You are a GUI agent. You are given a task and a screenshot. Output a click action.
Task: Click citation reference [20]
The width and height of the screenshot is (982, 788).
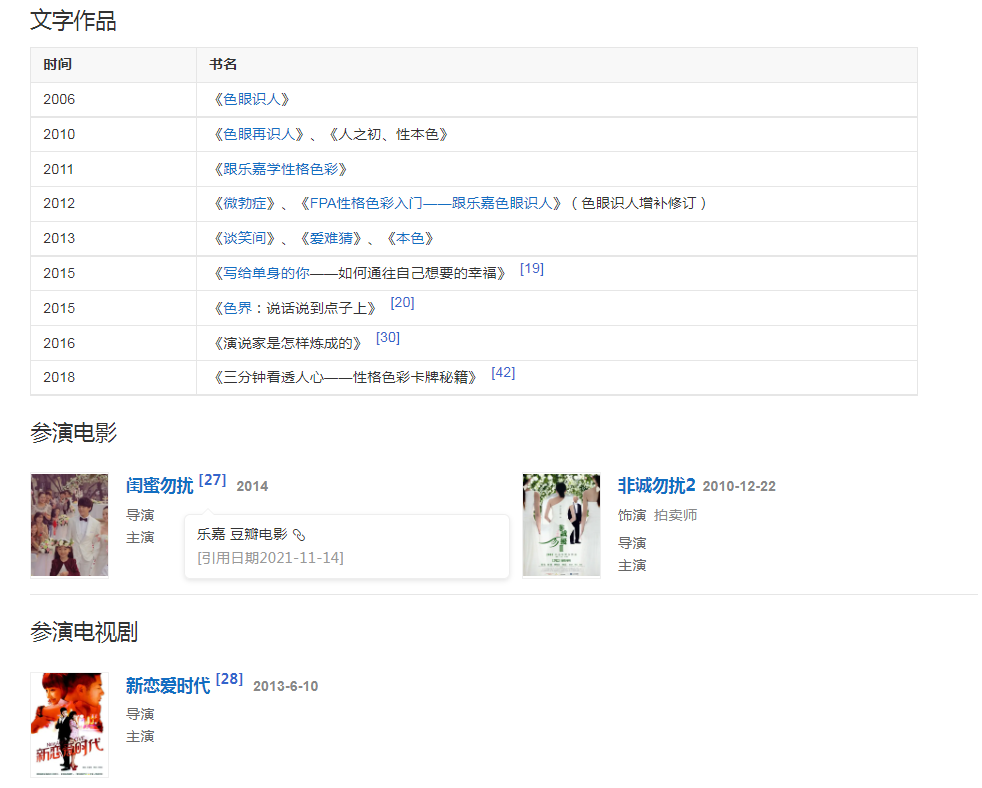pyautogui.click(x=402, y=302)
